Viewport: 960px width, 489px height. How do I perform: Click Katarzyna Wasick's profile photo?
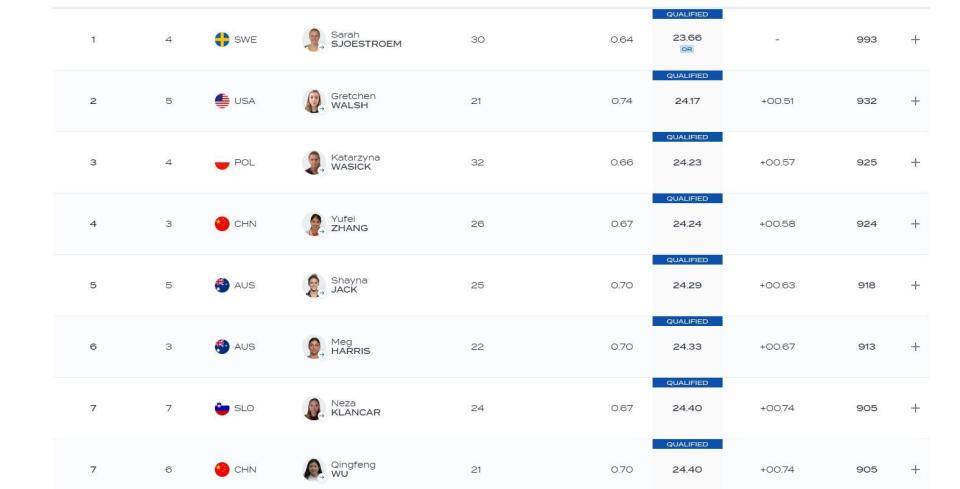[x=313, y=163]
